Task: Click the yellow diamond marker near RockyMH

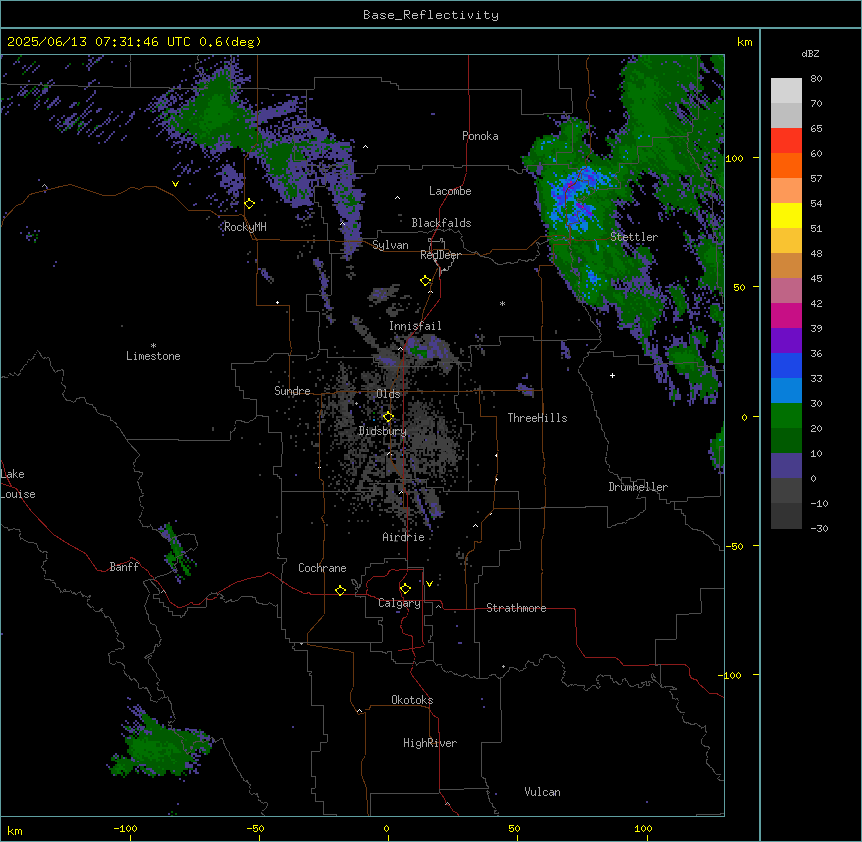Action: pos(250,204)
